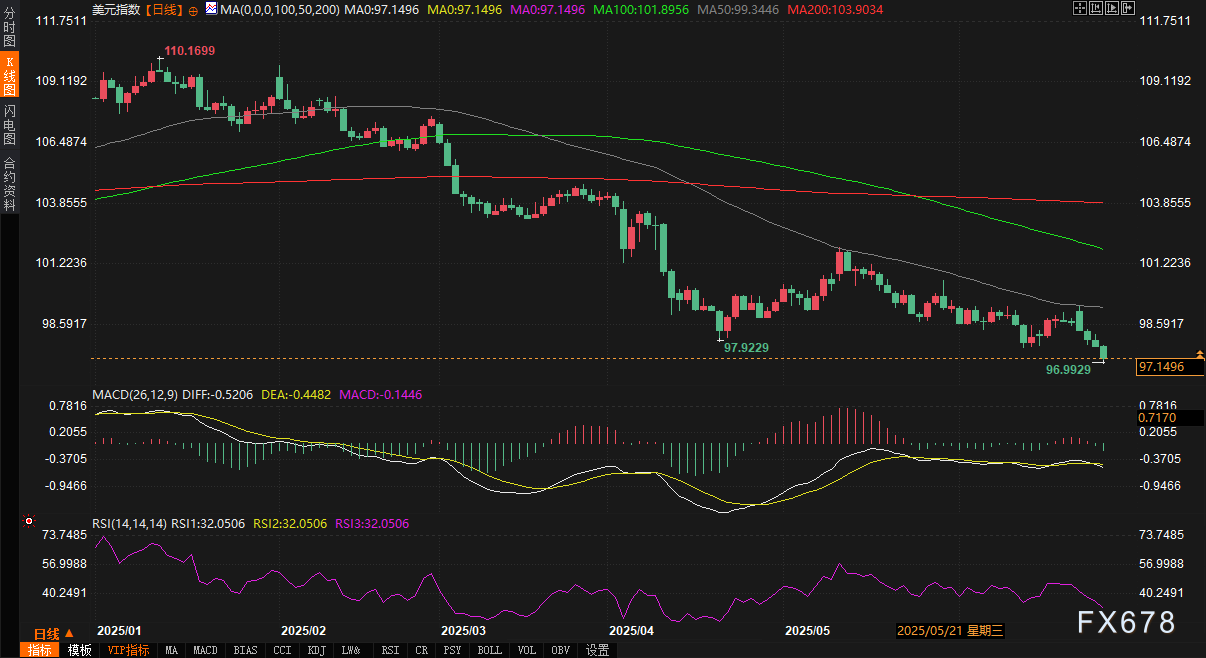
Task: Click the small red icon left of RSI label
Action: [x=29, y=521]
